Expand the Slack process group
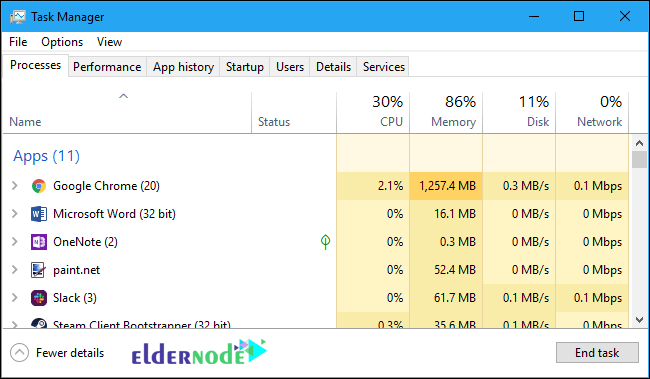650x379 pixels. (x=15, y=297)
